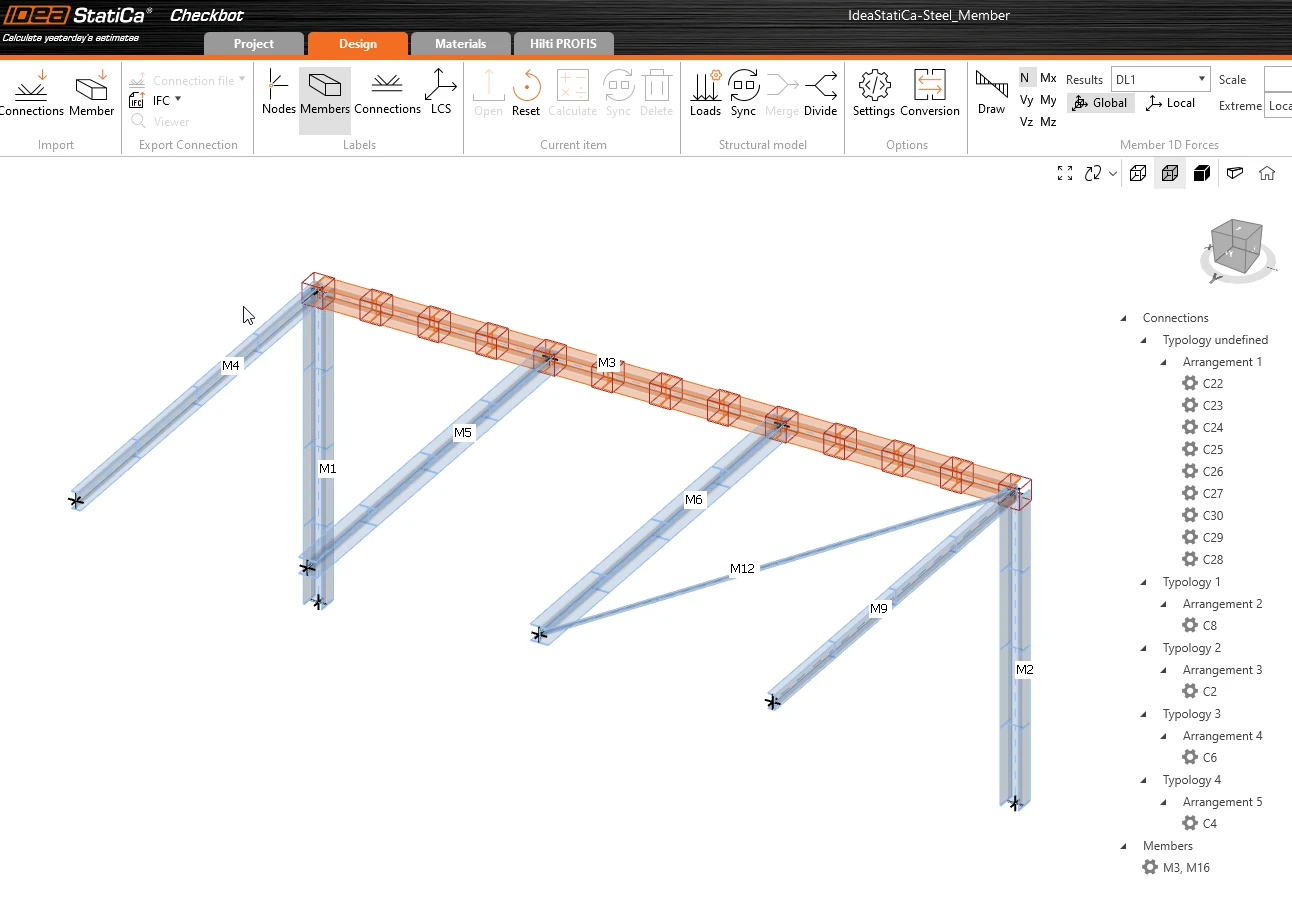Click the Reset current item icon
Viewport: 1292px width, 907px height.
pos(526,93)
